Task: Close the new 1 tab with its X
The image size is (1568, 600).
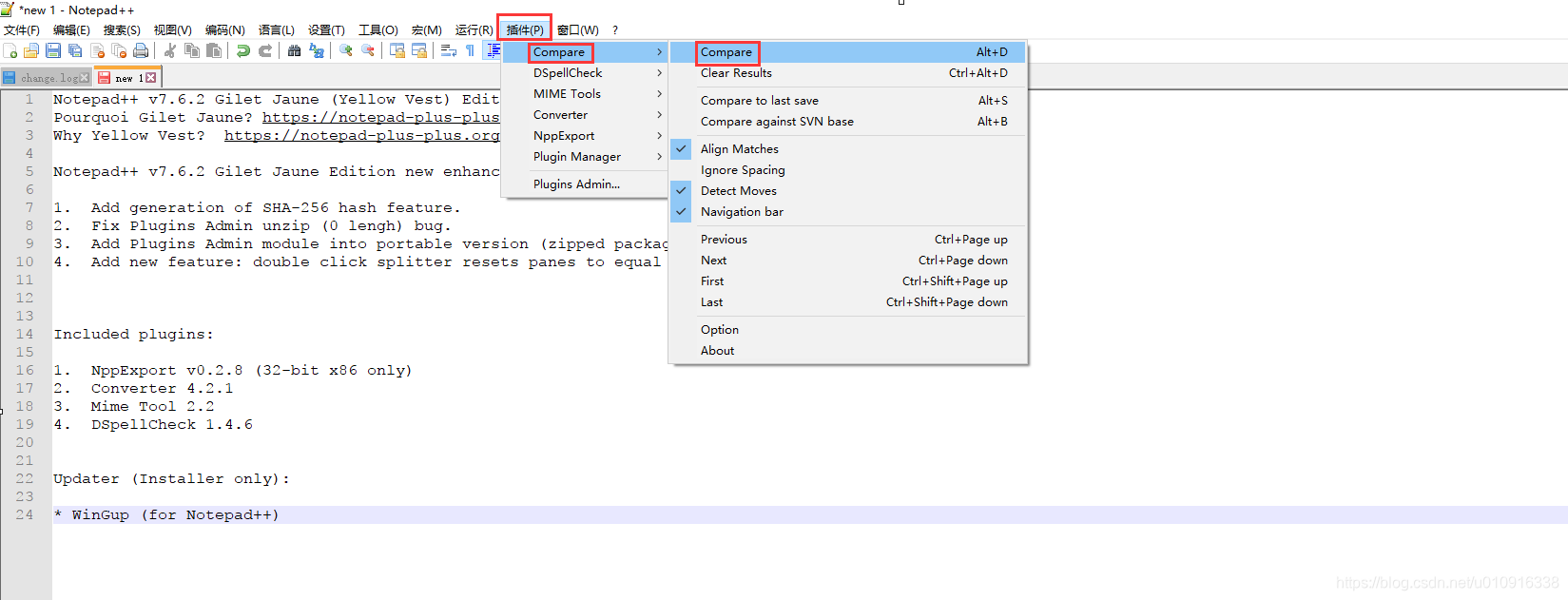Action: point(150,78)
